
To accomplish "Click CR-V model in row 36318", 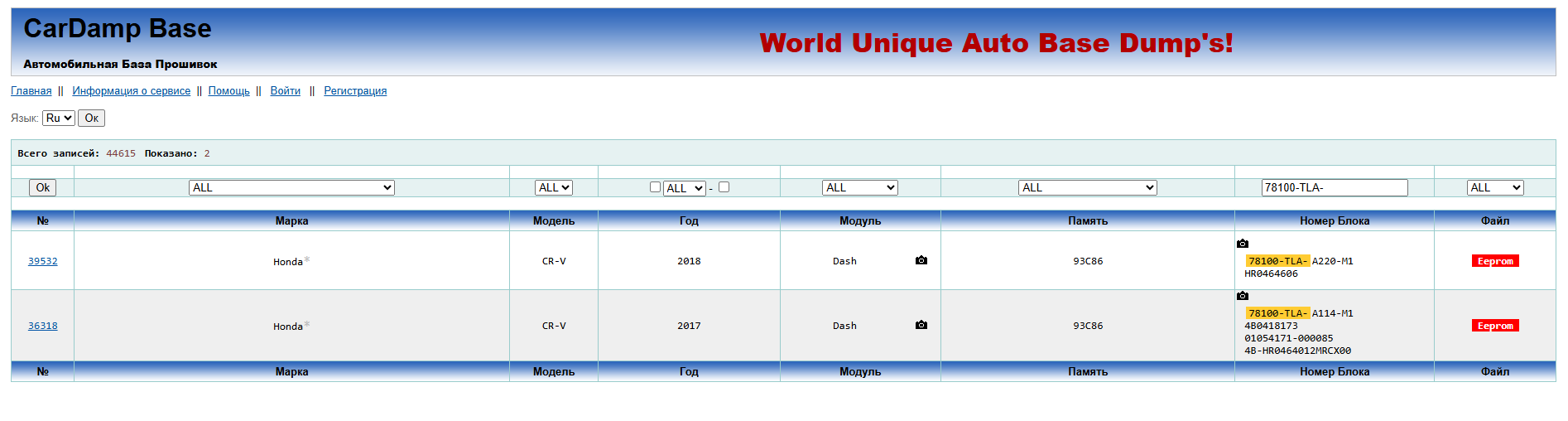I will (554, 326).
